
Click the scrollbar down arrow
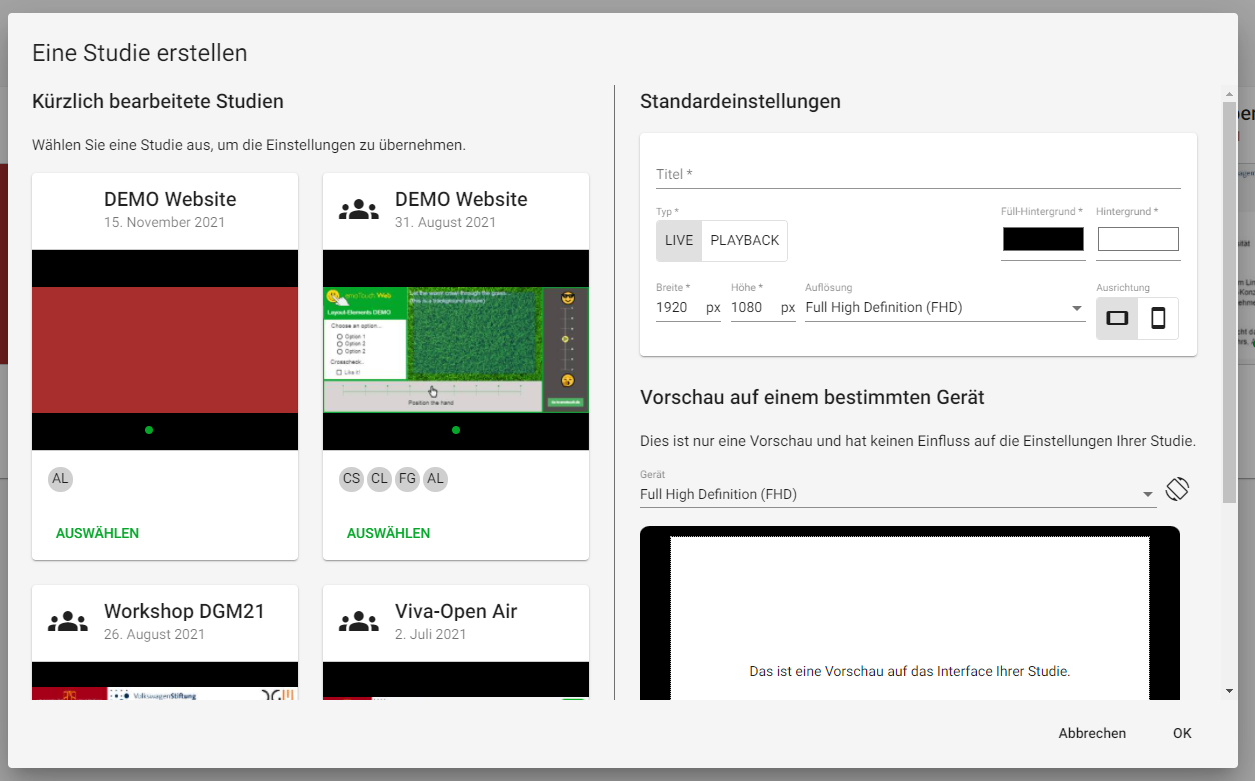[x=1229, y=691]
